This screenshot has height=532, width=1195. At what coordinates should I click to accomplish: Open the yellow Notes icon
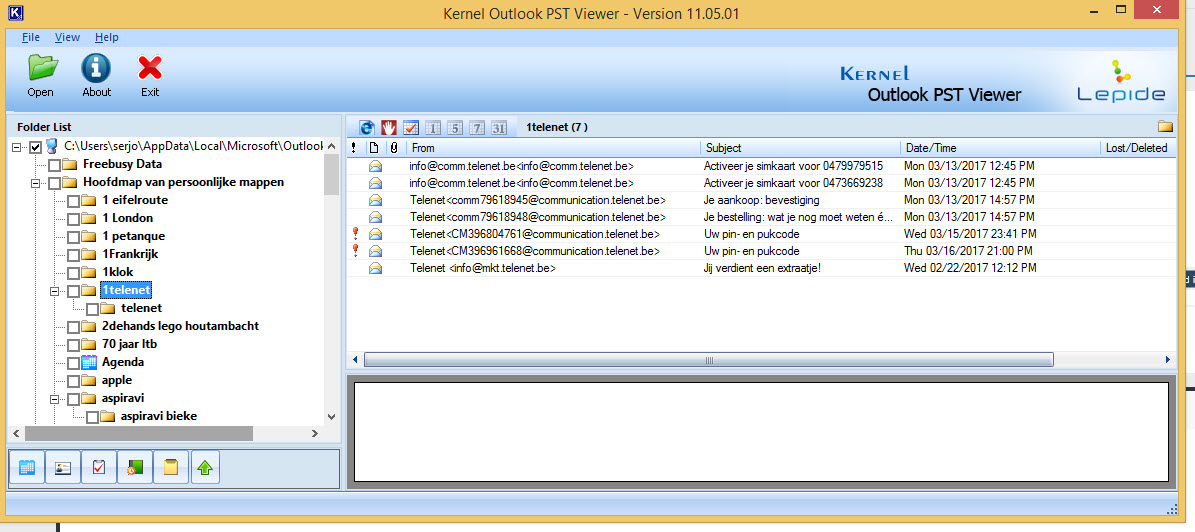tap(170, 467)
